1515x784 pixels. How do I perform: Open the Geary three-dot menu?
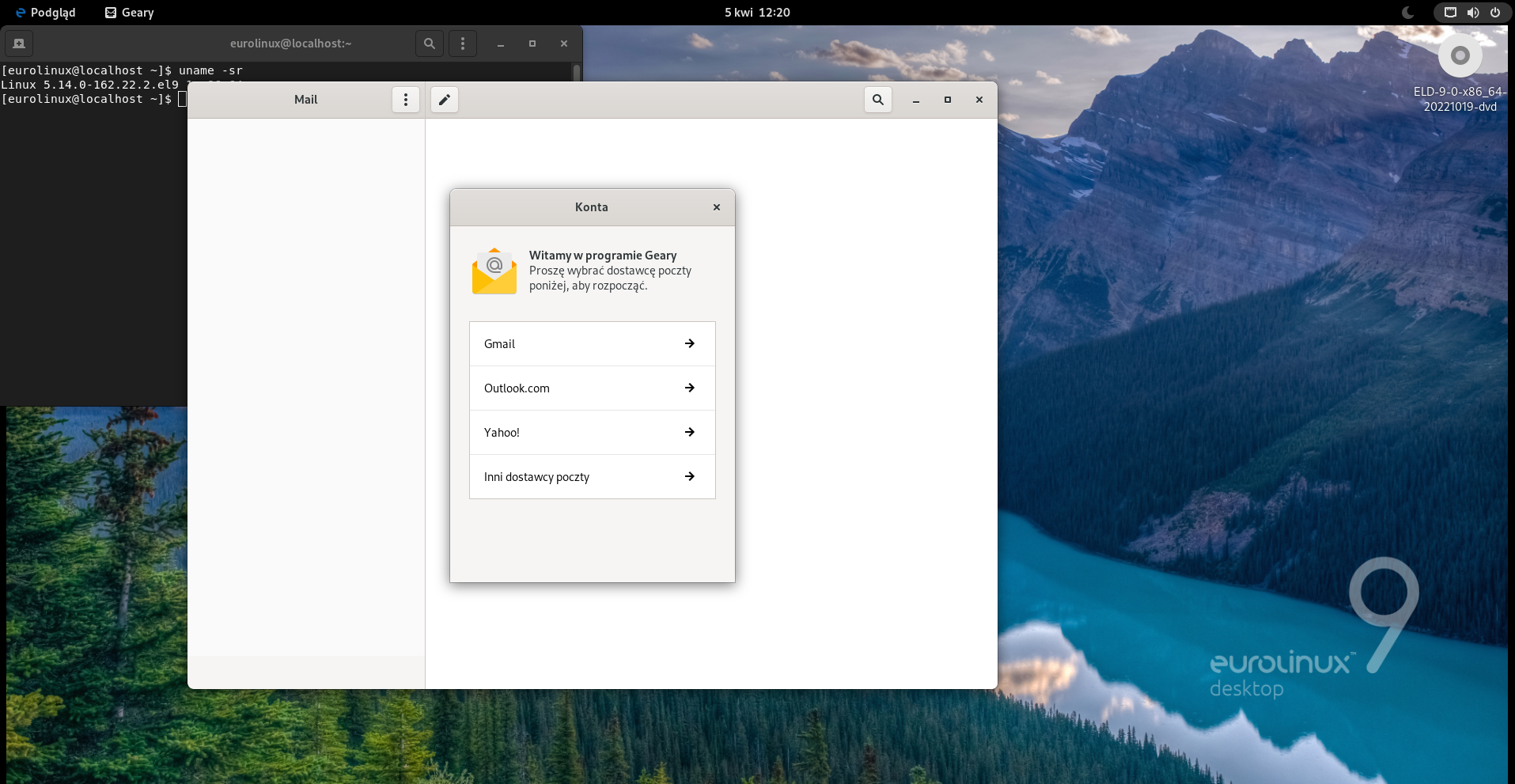coord(406,100)
